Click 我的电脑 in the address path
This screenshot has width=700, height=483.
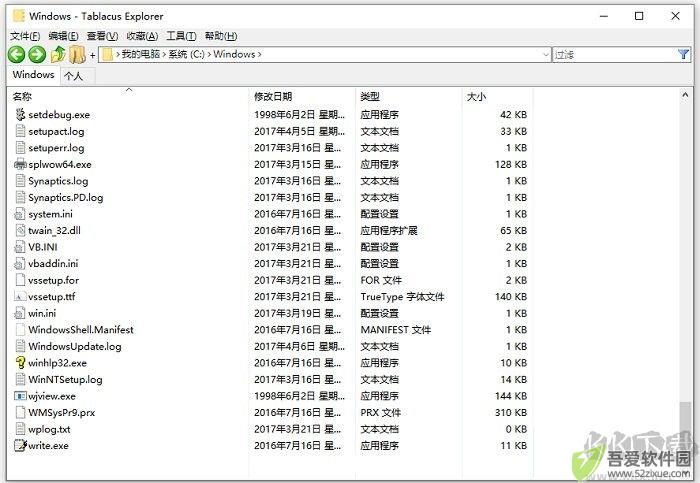[141, 54]
